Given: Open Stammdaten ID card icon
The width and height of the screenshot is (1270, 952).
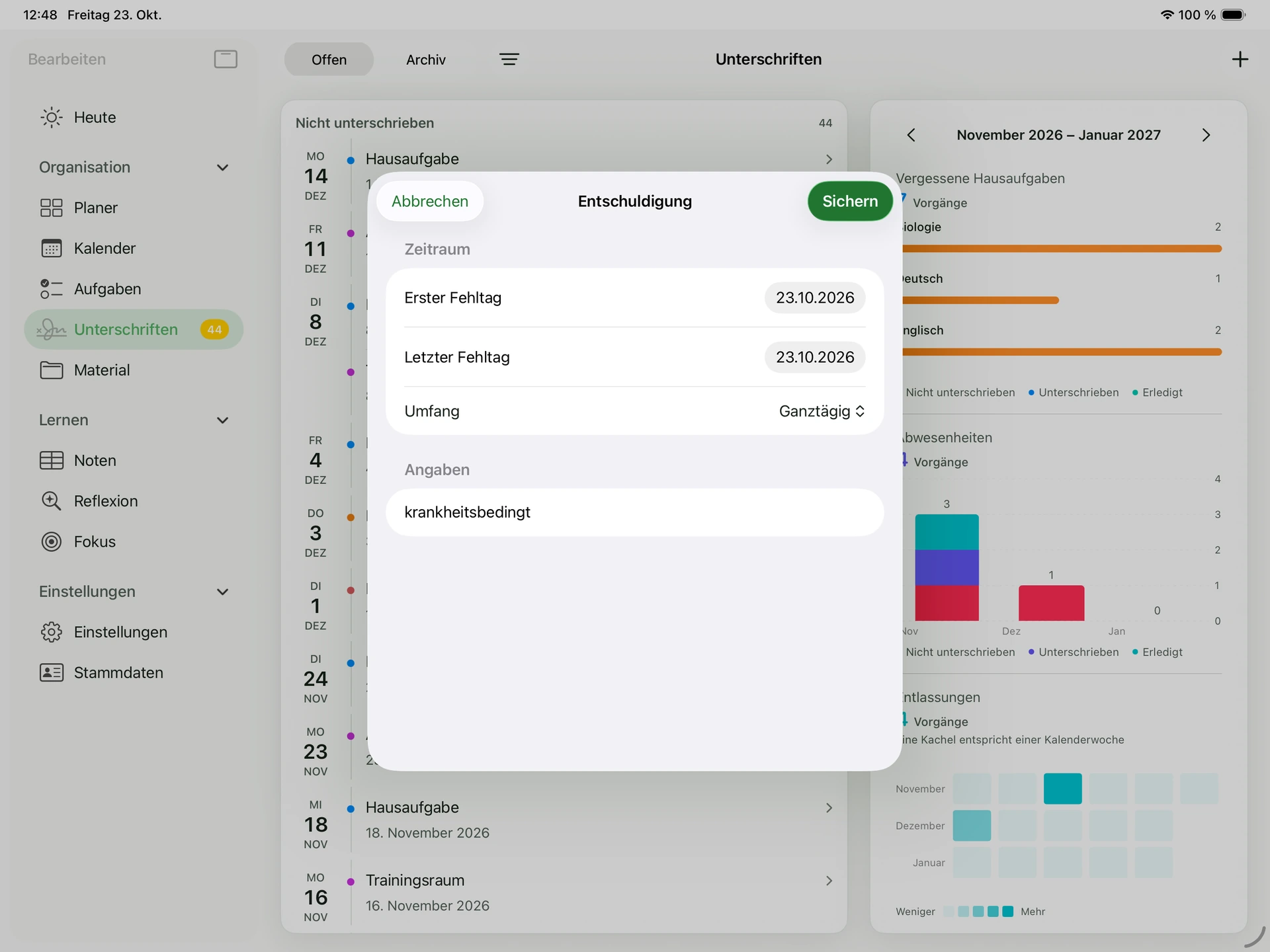Looking at the screenshot, I should pos(52,672).
